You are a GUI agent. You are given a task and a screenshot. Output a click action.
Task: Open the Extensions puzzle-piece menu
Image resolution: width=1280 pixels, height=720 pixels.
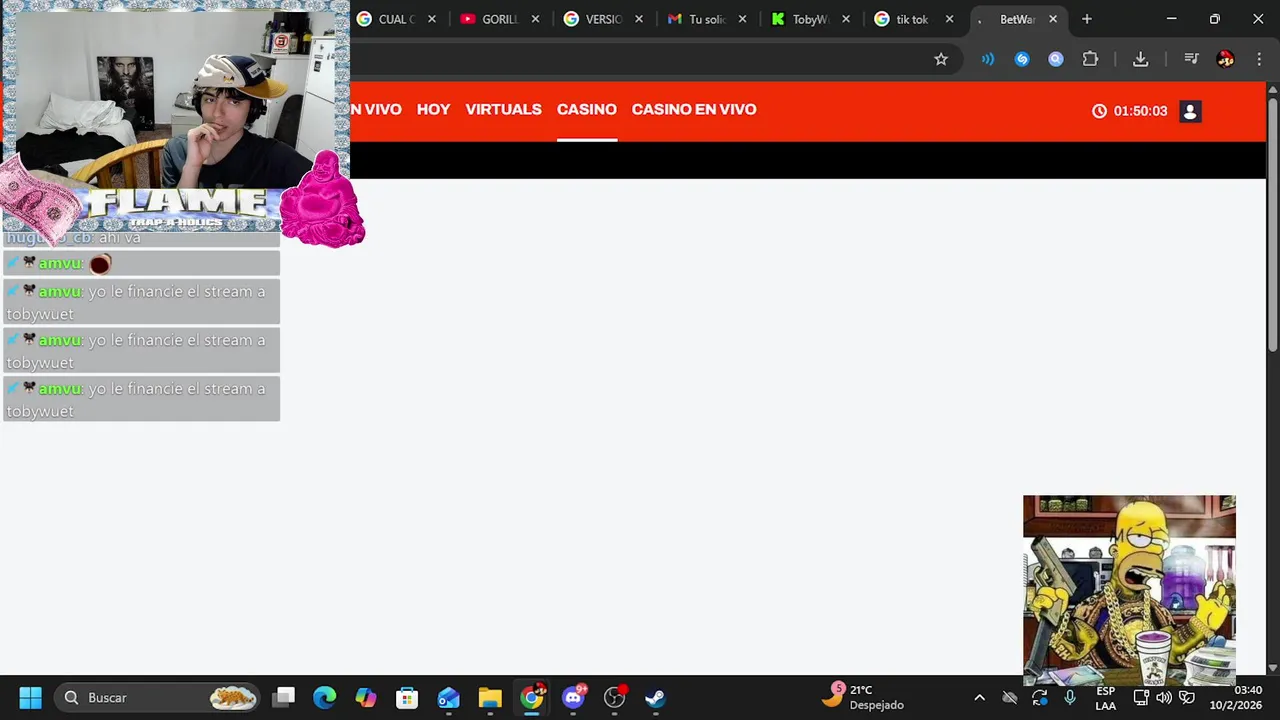coord(1090,59)
